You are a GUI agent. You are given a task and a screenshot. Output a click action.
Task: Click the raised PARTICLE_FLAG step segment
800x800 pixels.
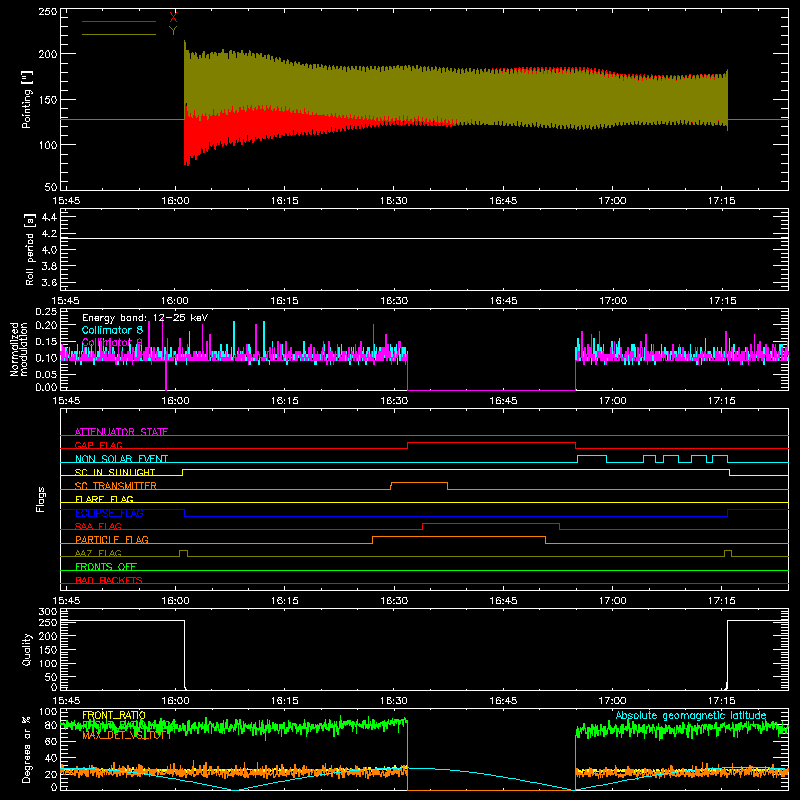459,537
